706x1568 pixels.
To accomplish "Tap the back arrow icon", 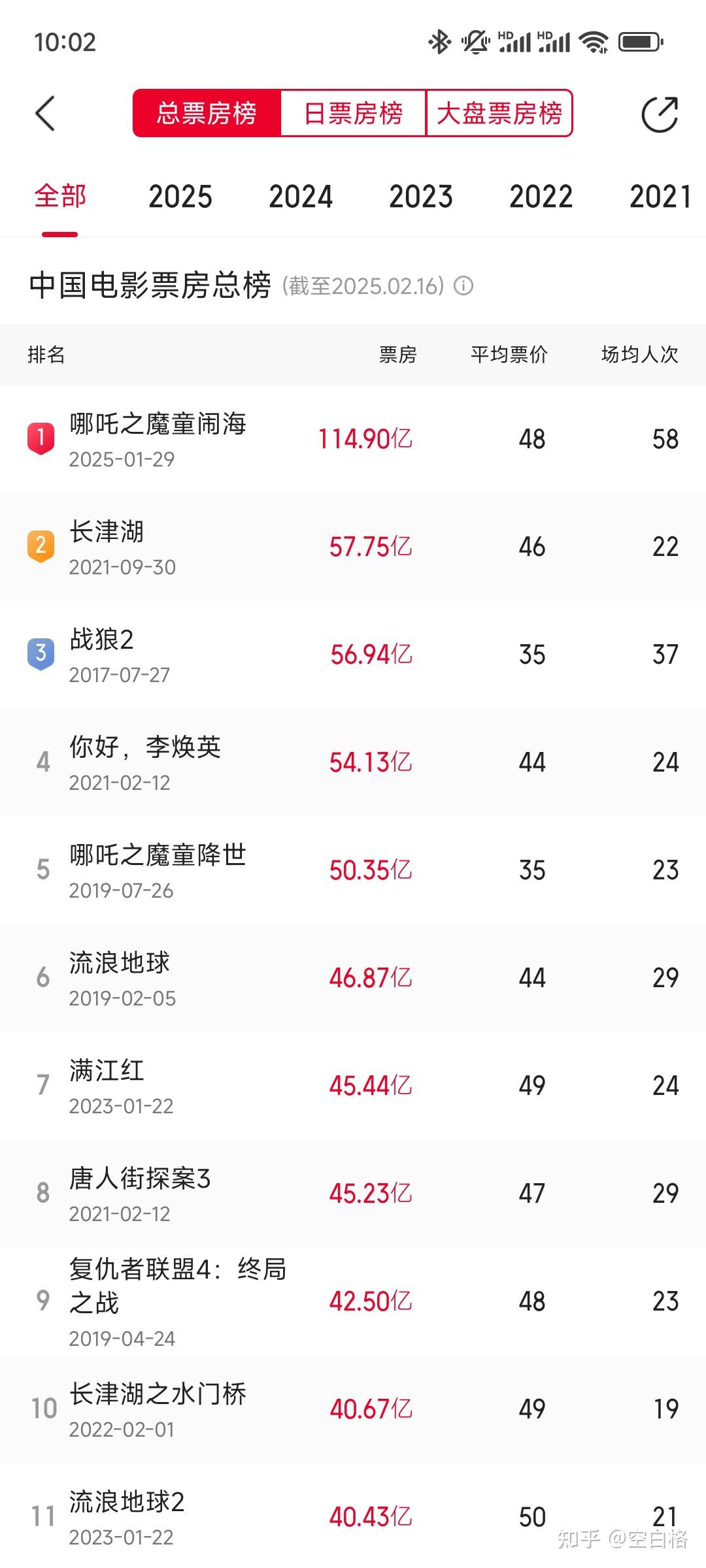I will click(x=44, y=114).
